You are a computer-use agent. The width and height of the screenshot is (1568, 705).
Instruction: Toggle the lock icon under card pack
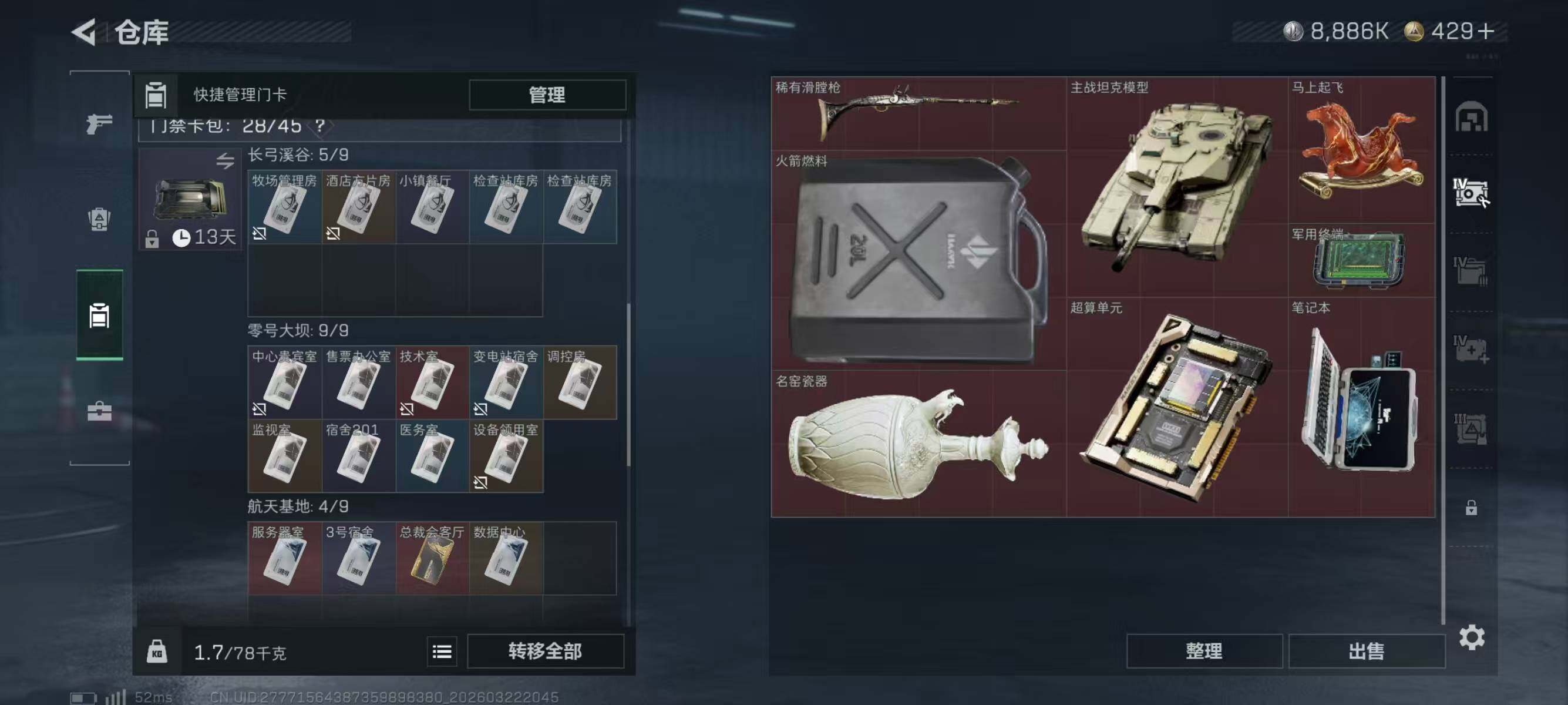152,239
